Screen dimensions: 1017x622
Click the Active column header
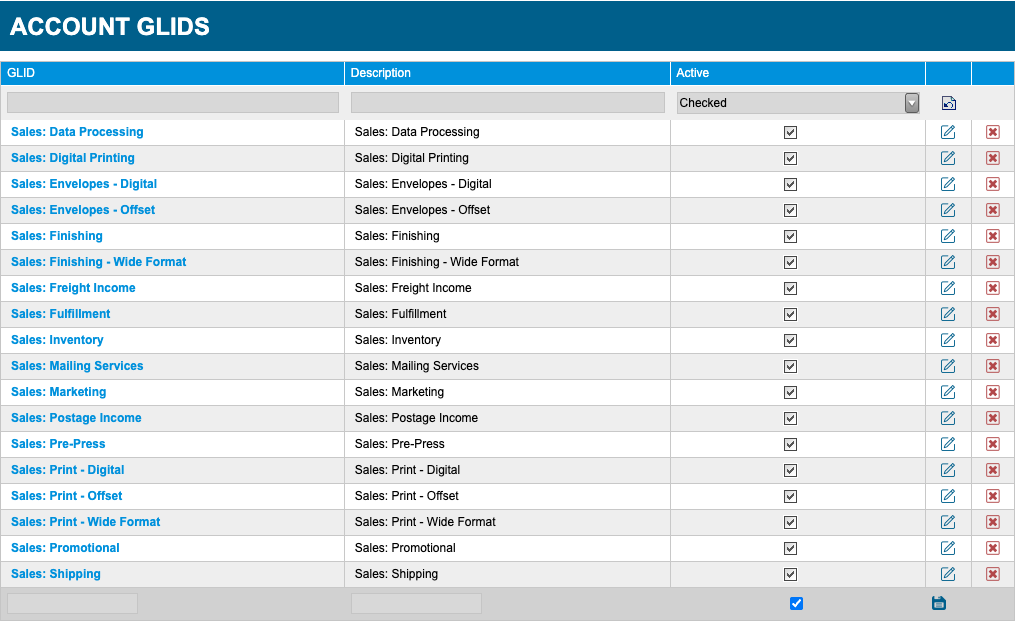692,73
